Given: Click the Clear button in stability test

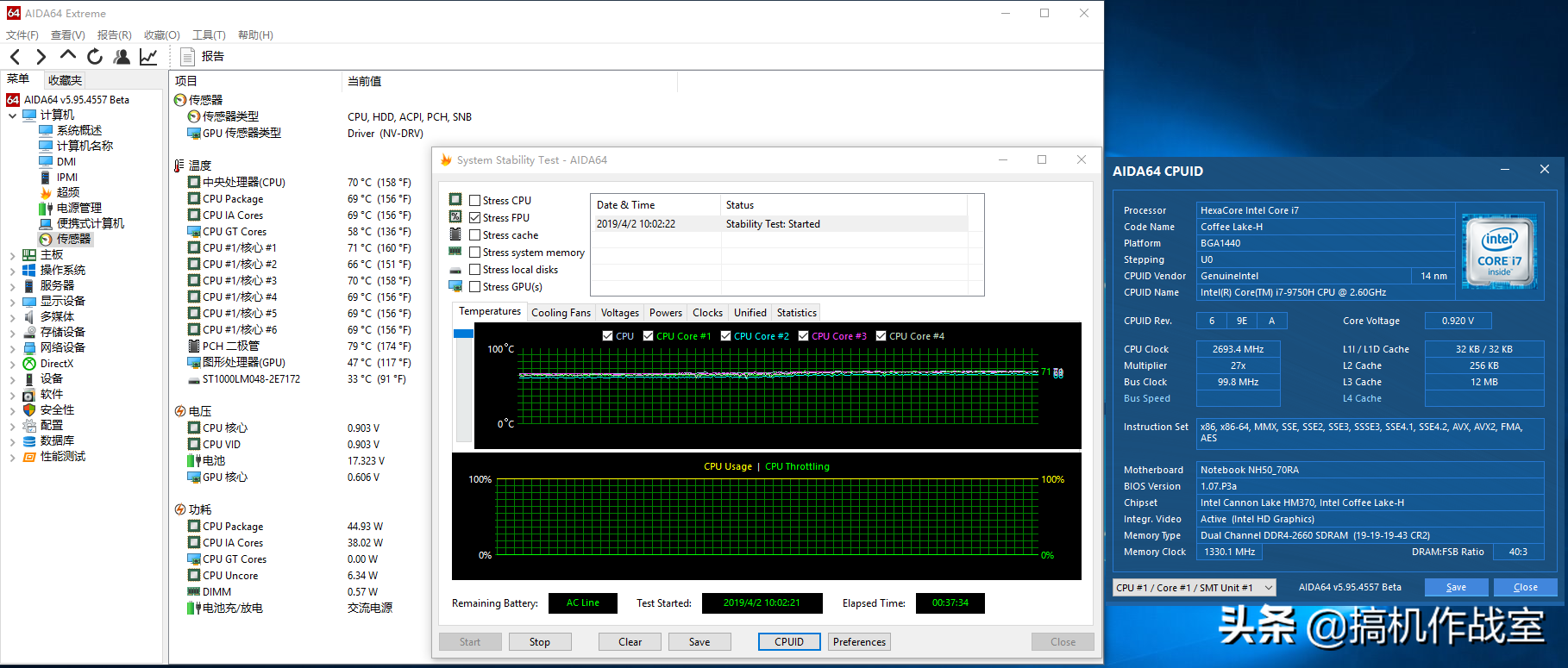Looking at the screenshot, I should pyautogui.click(x=630, y=642).
